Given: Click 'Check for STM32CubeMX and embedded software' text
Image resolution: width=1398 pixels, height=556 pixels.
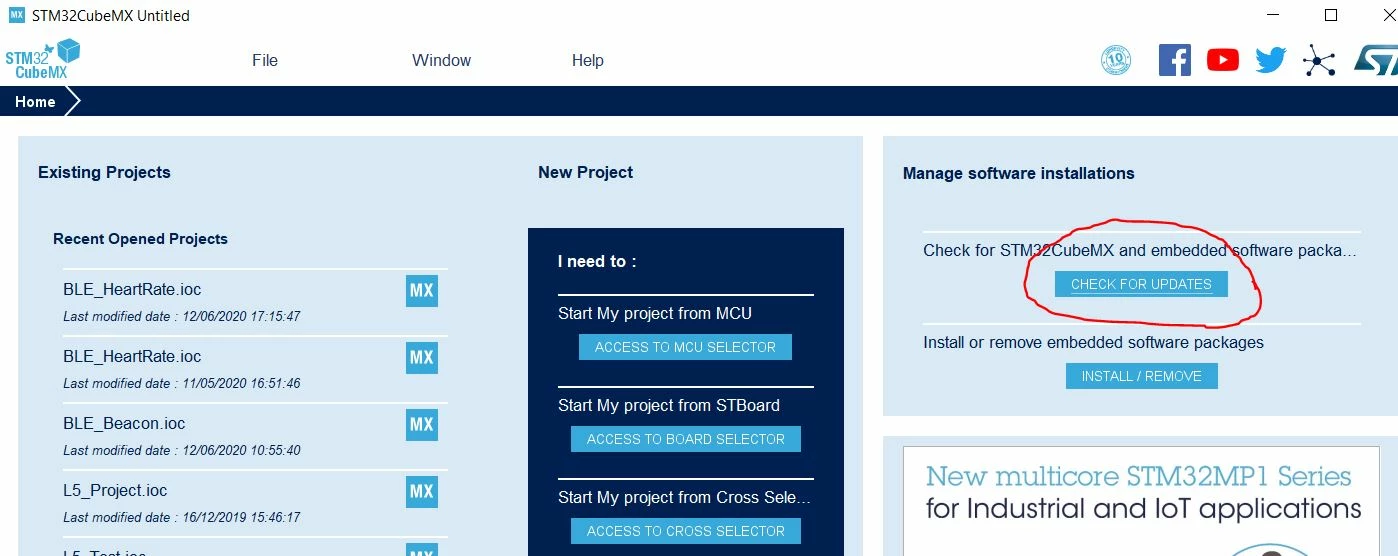Looking at the screenshot, I should [x=1141, y=250].
